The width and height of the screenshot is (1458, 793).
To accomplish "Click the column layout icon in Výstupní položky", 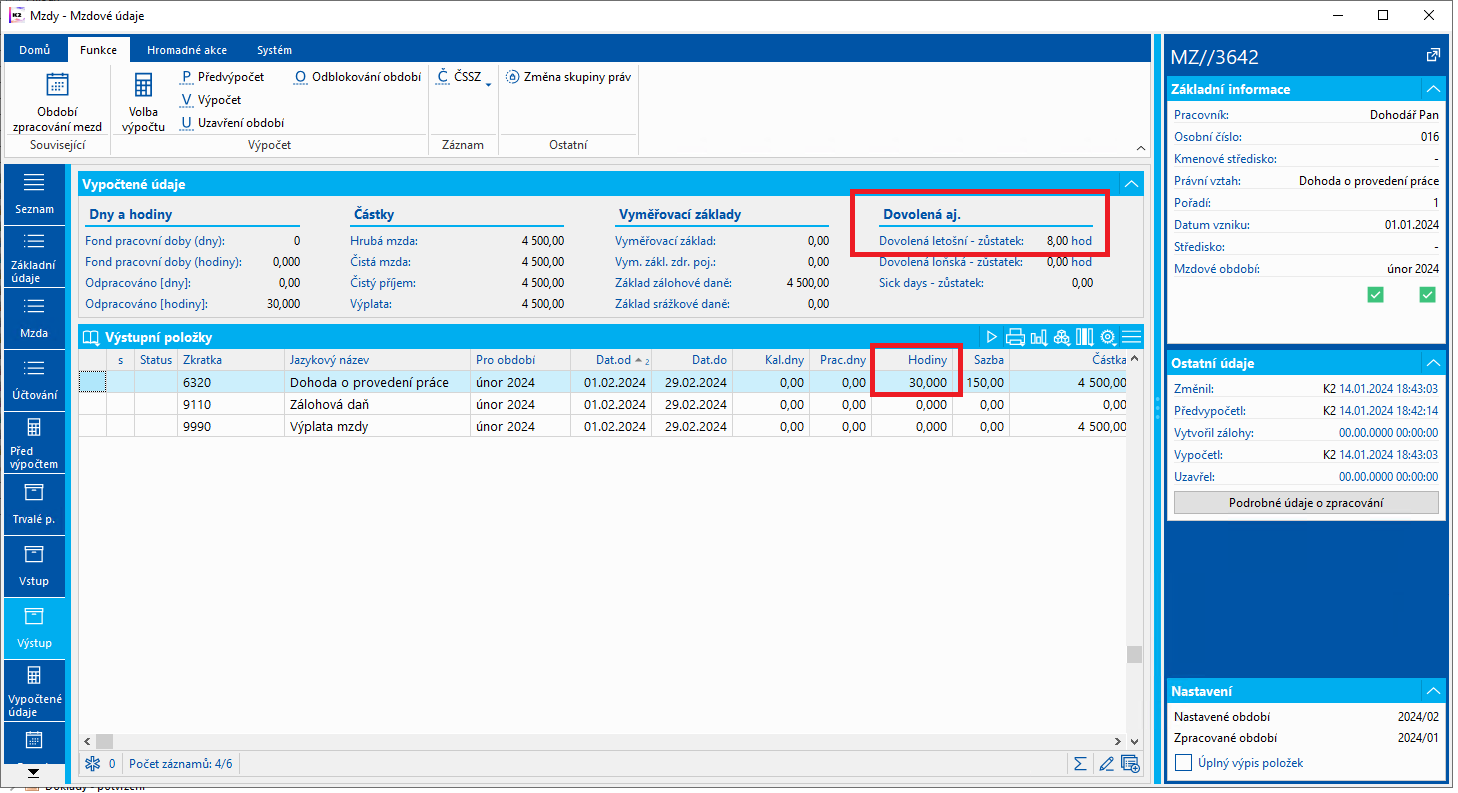I will (1085, 337).
